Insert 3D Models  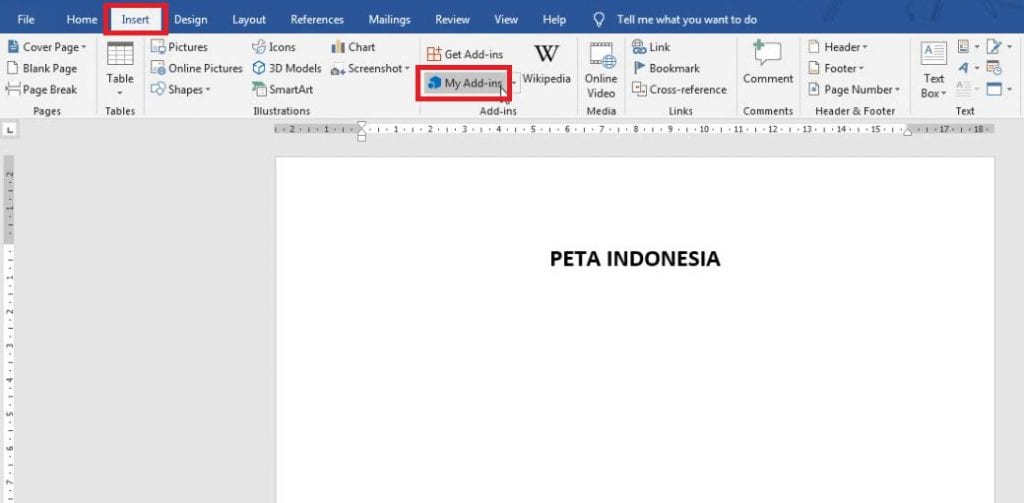click(x=287, y=69)
